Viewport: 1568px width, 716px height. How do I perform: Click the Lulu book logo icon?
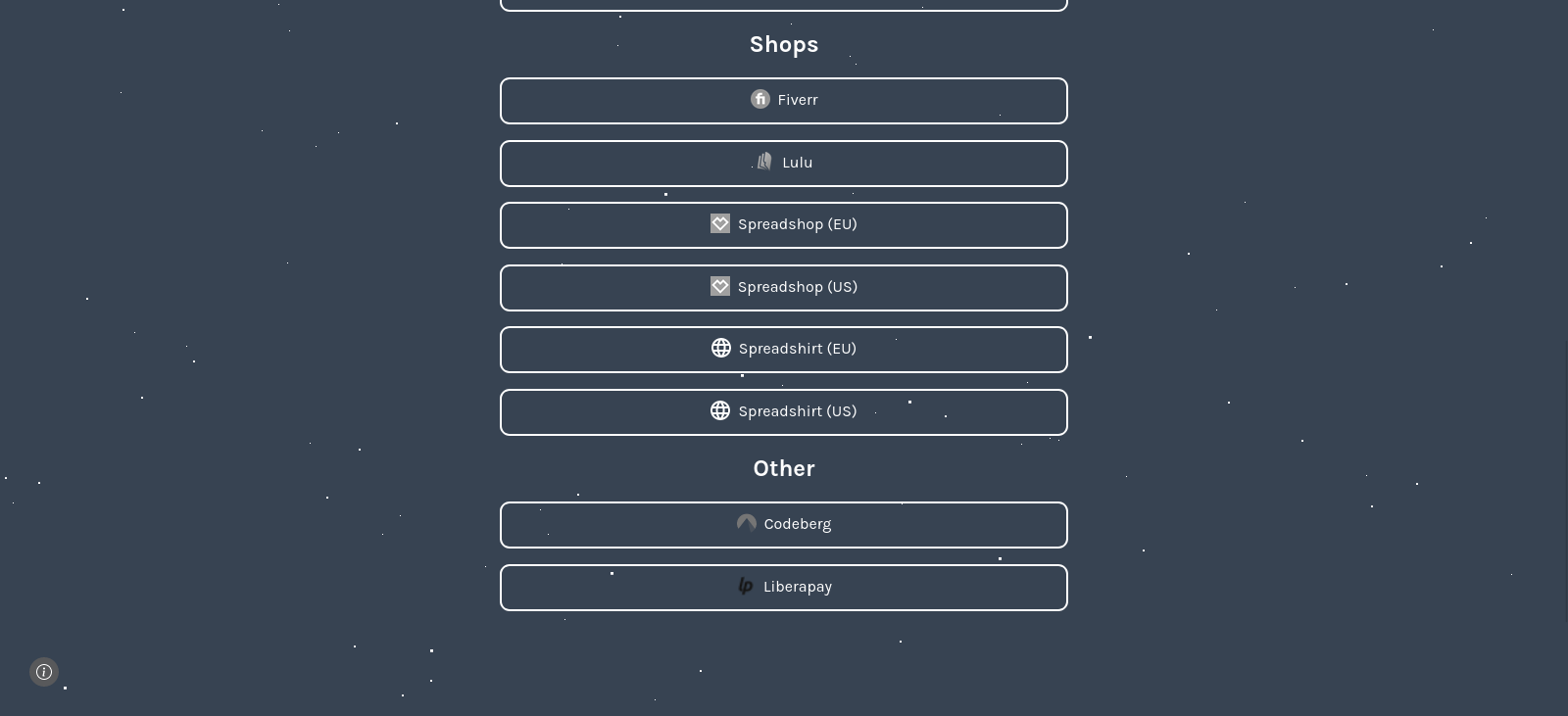[764, 162]
